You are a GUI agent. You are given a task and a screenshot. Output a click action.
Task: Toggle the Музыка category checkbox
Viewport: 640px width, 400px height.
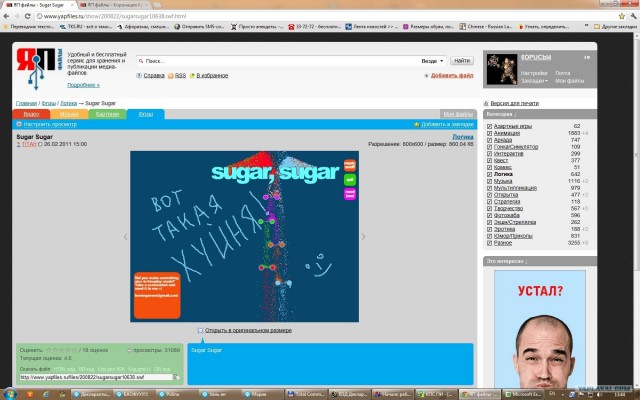point(489,181)
